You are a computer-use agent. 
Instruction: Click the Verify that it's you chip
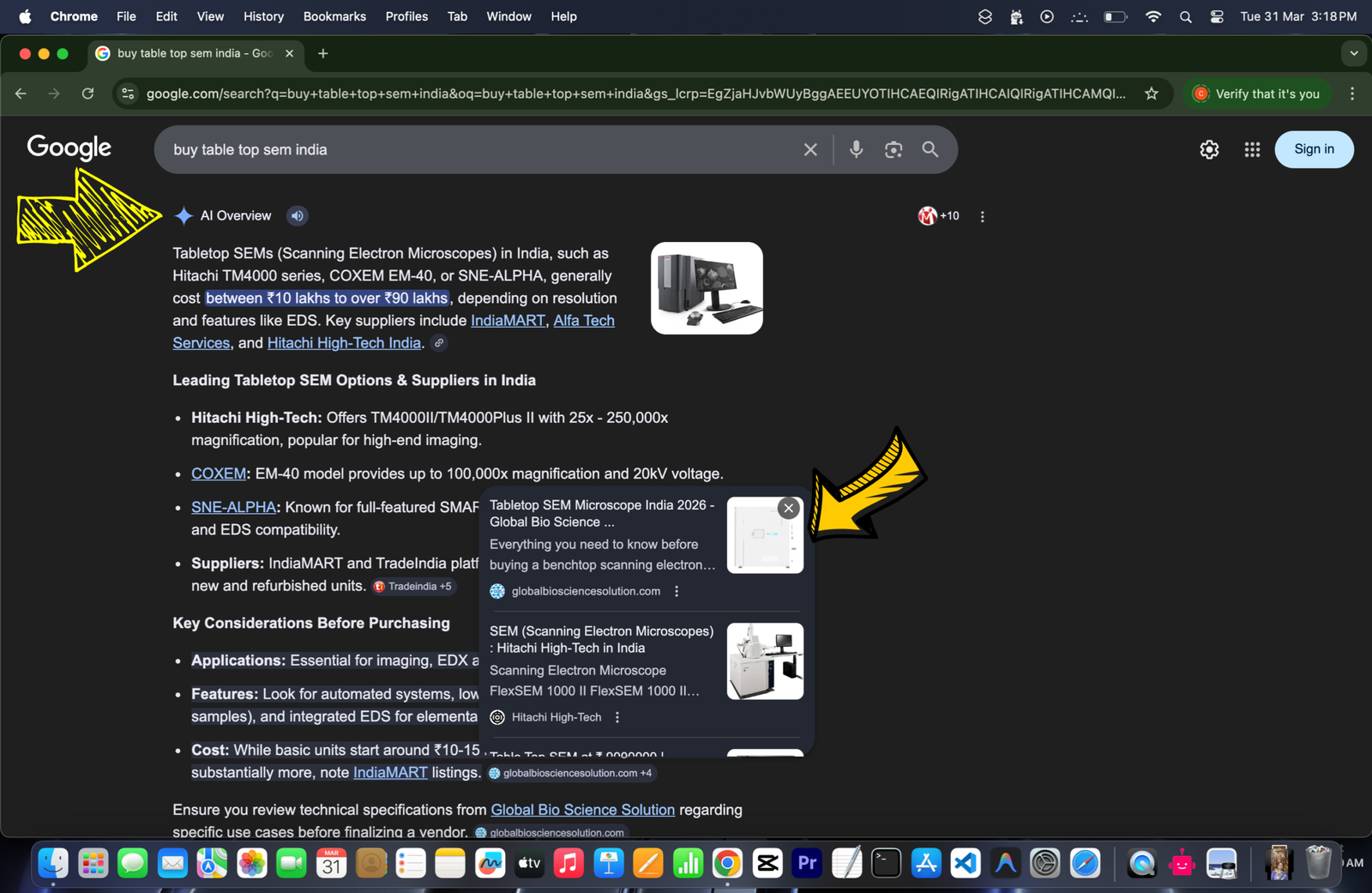[x=1257, y=94]
